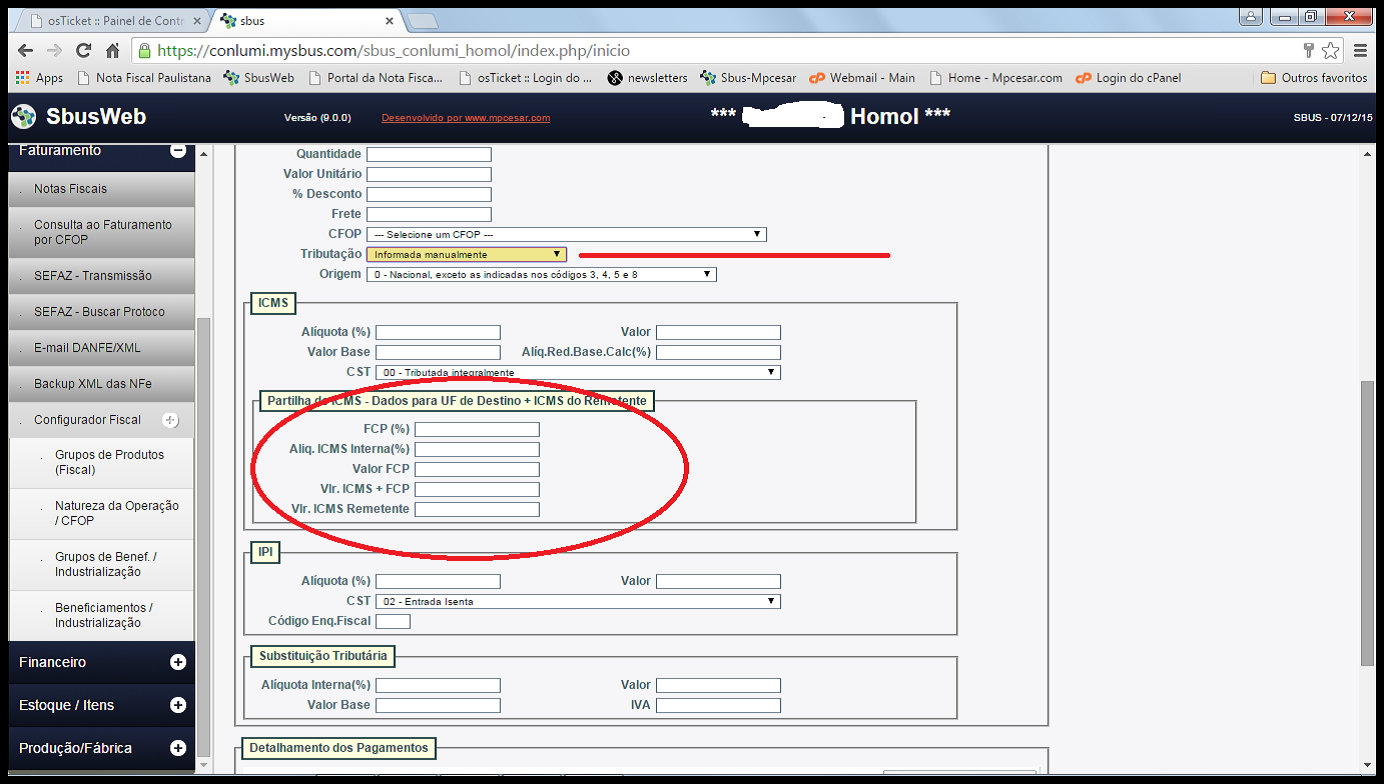
Task: Open SEFAZ - Transmissão menu item
Action: (x=93, y=276)
